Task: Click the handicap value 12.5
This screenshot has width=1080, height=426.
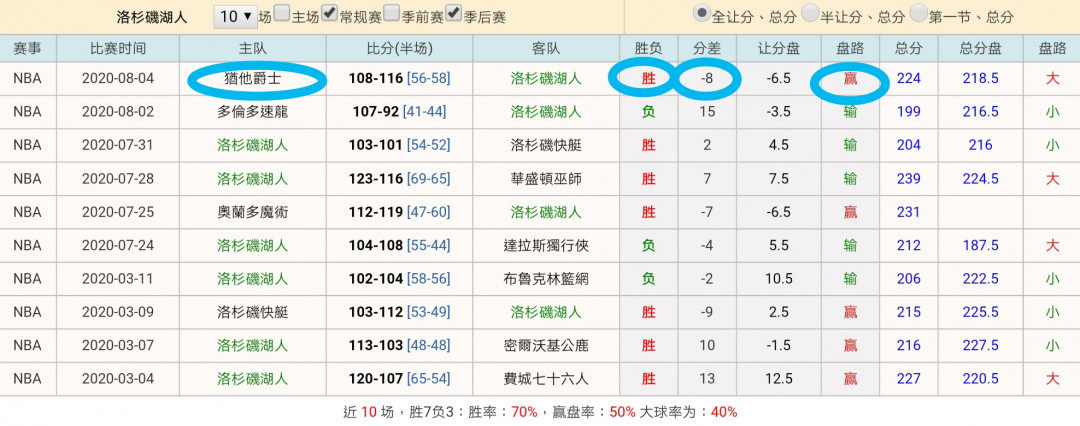Action: coord(779,378)
